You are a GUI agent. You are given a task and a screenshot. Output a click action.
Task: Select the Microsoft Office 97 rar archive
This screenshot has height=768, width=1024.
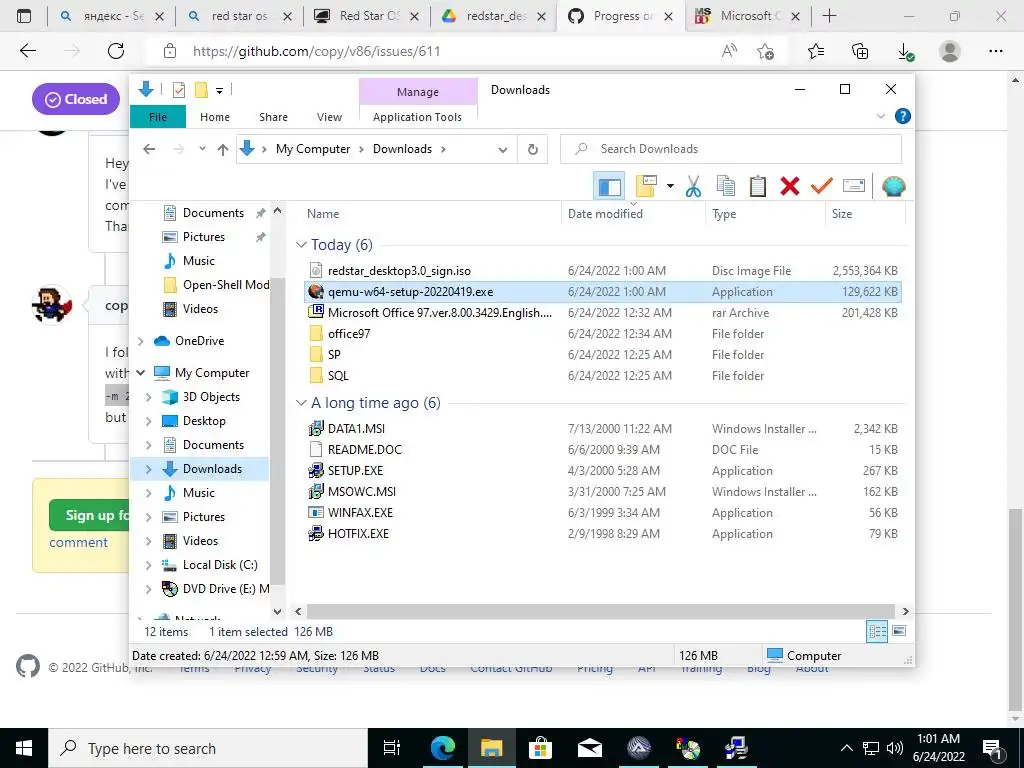click(x=440, y=313)
